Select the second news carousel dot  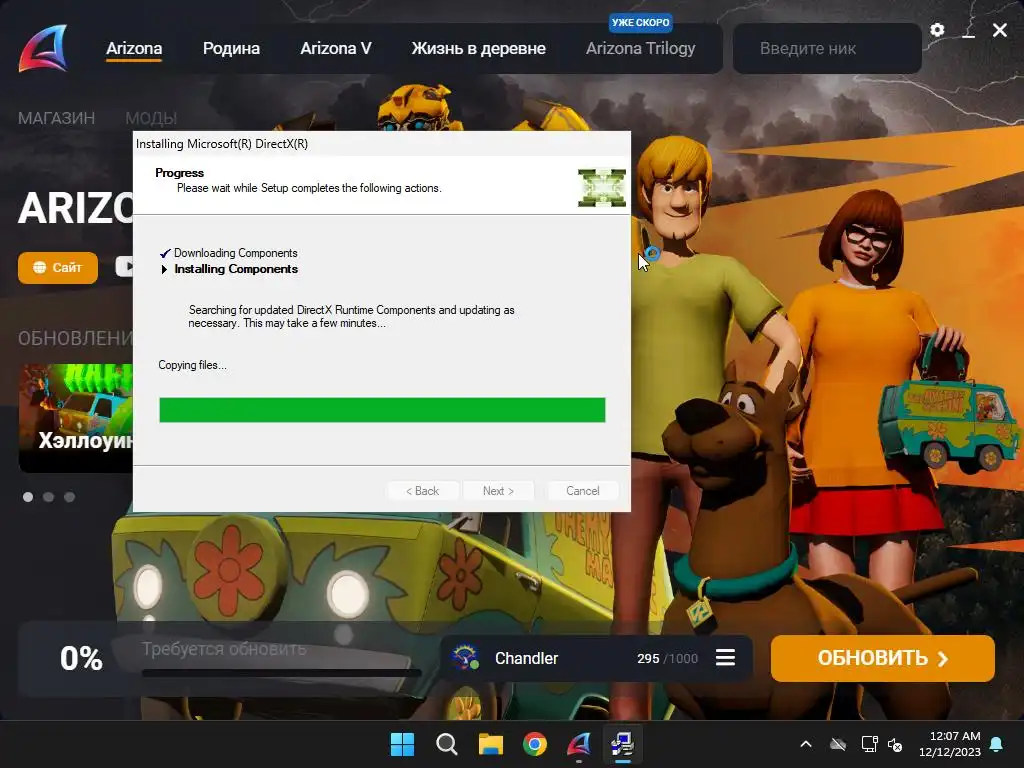pyautogui.click(x=48, y=497)
